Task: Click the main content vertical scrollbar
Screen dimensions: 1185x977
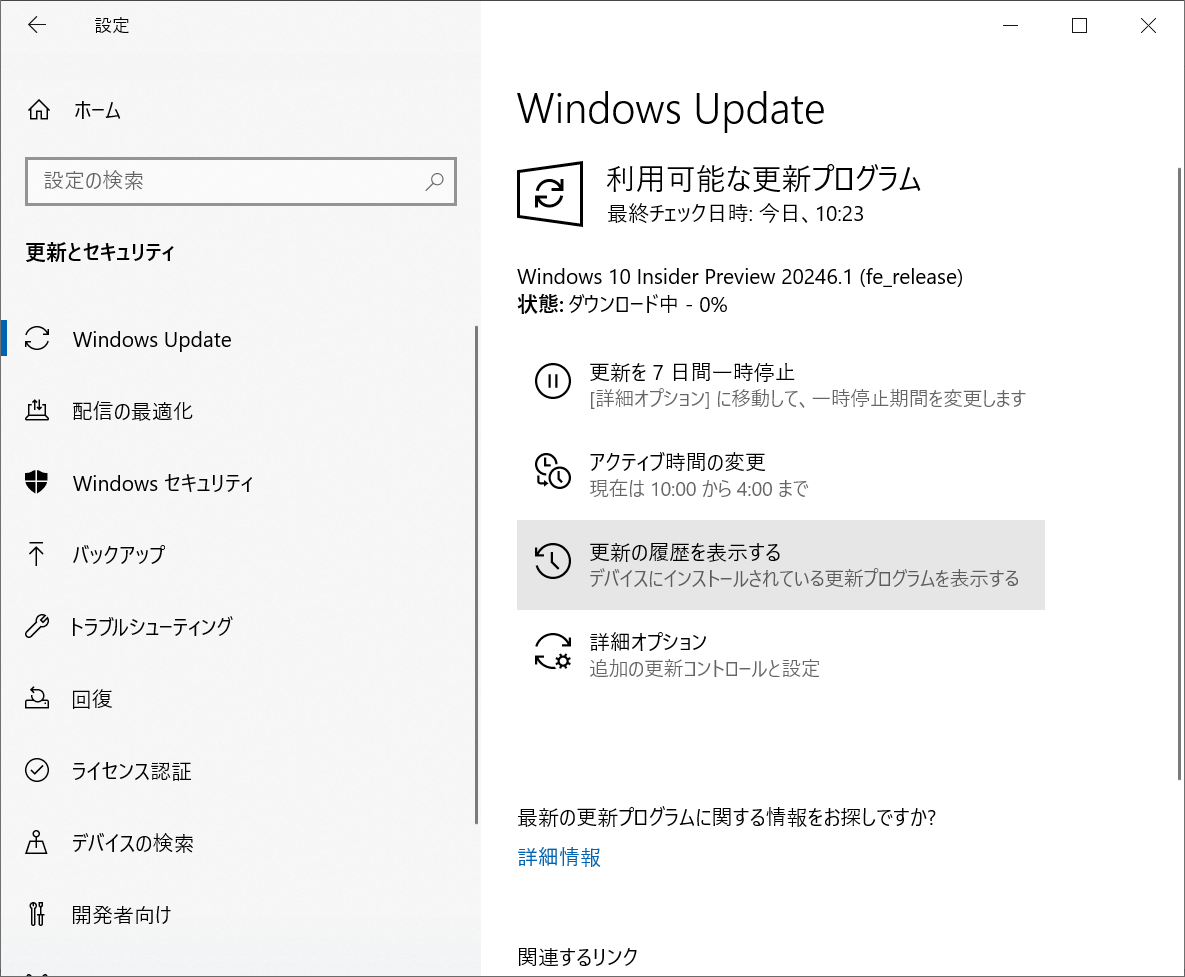Action: (1179, 474)
